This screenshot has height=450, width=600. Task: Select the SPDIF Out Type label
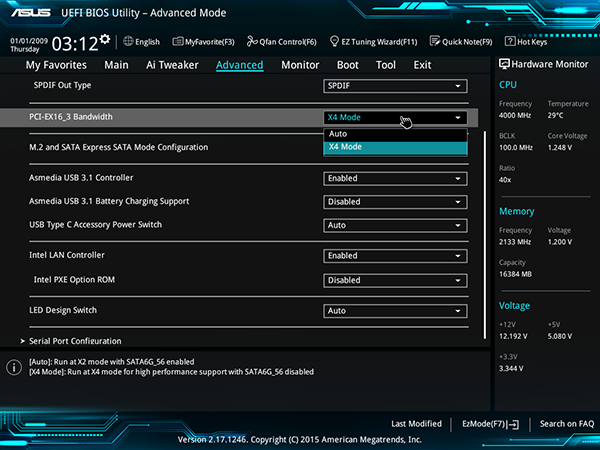tap(62, 85)
